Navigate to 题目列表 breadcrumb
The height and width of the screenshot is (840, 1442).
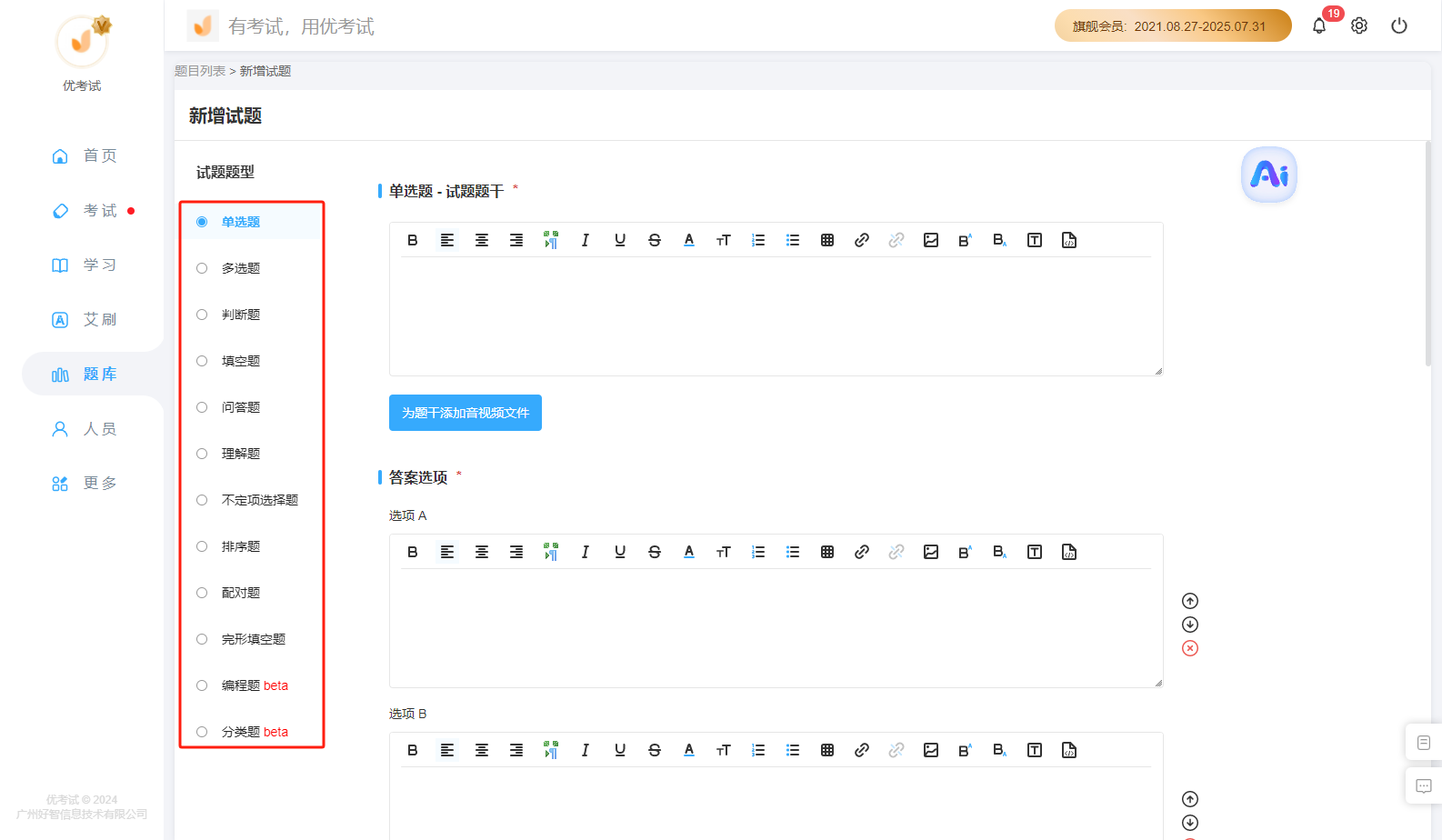(x=200, y=71)
